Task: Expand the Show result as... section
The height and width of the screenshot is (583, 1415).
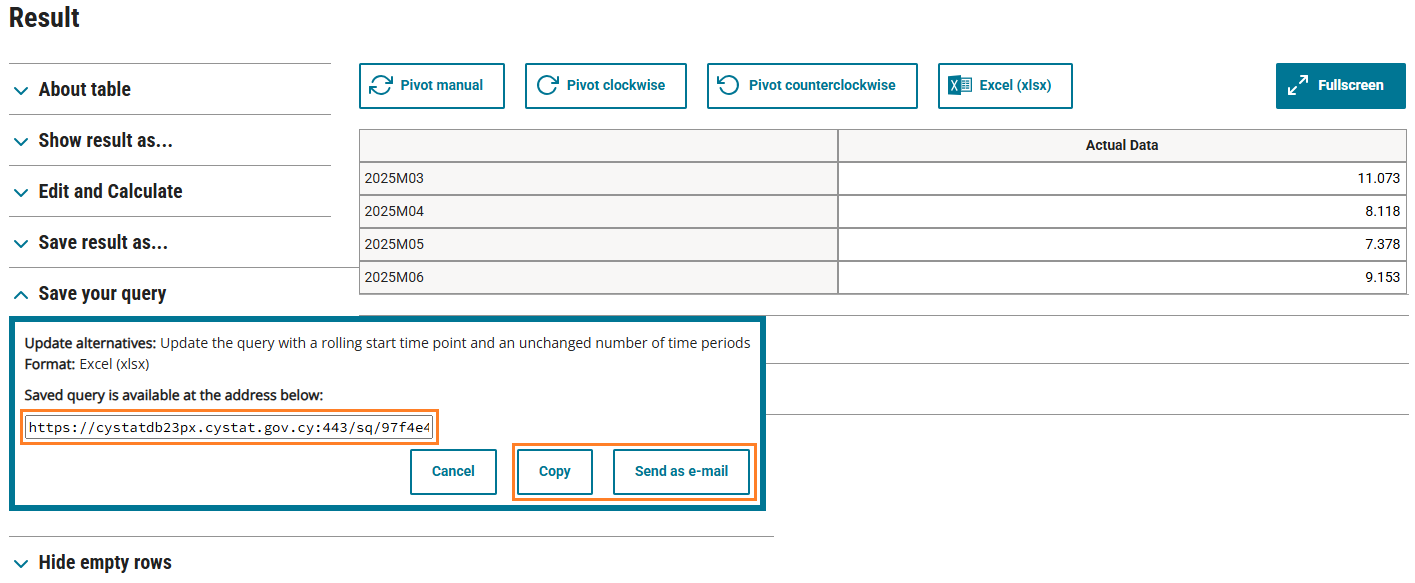Action: pyautogui.click(x=105, y=141)
